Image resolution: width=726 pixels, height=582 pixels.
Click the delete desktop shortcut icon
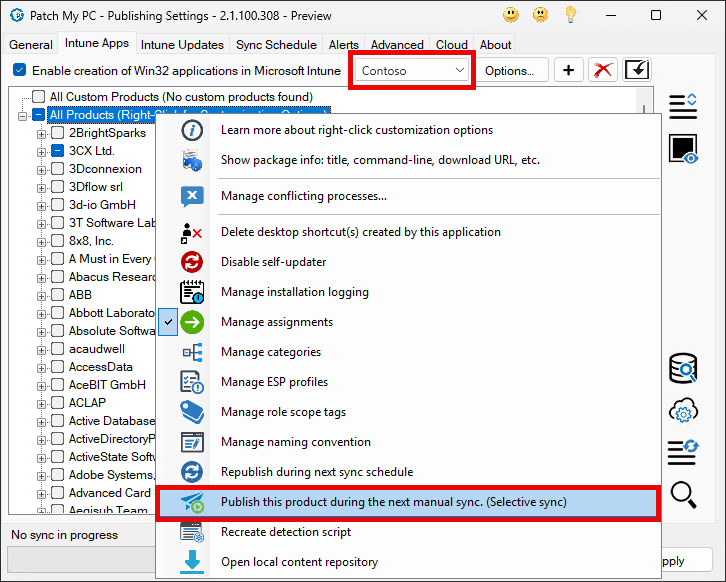[x=191, y=233]
